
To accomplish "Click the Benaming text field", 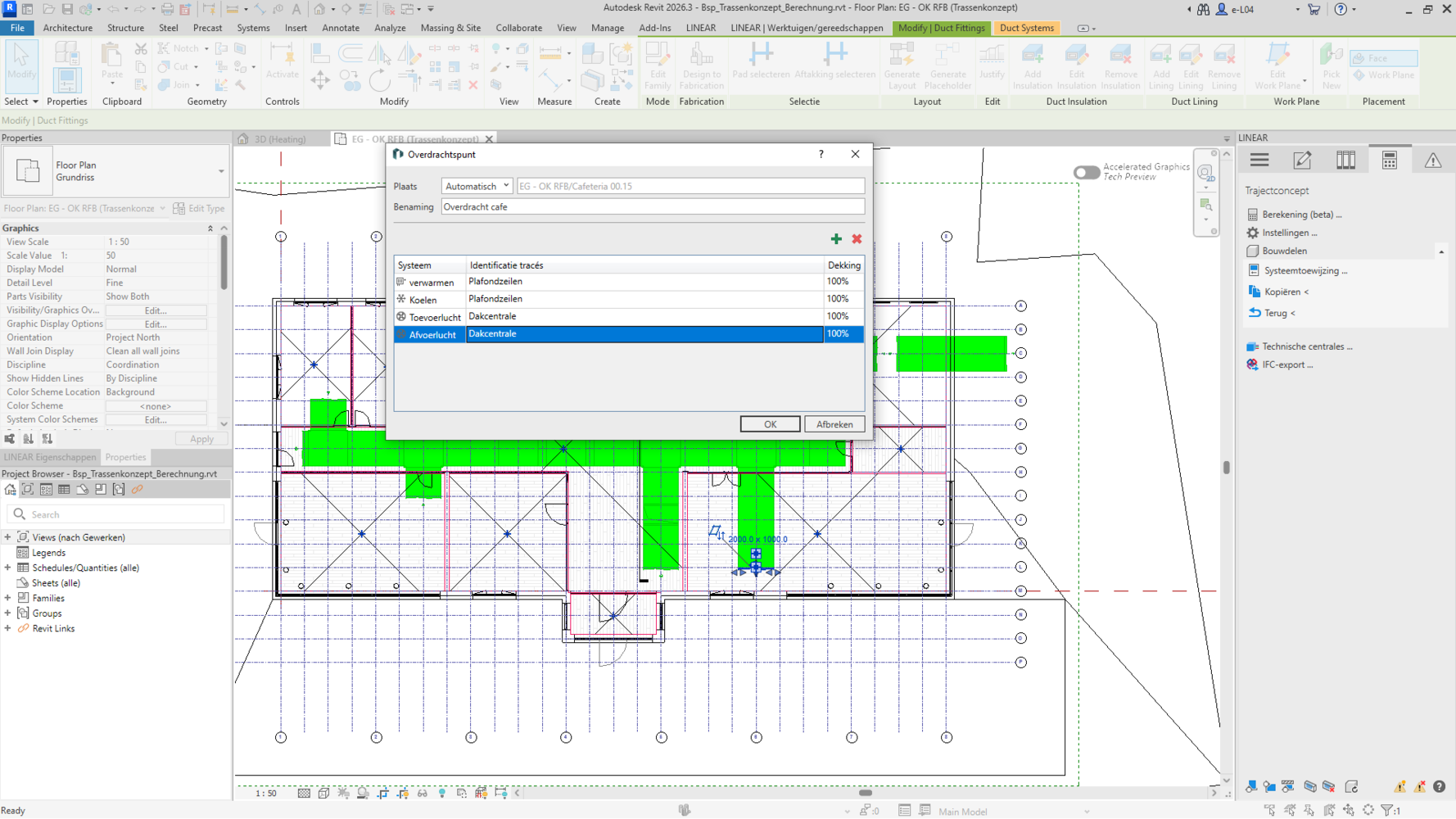I will click(x=652, y=207).
